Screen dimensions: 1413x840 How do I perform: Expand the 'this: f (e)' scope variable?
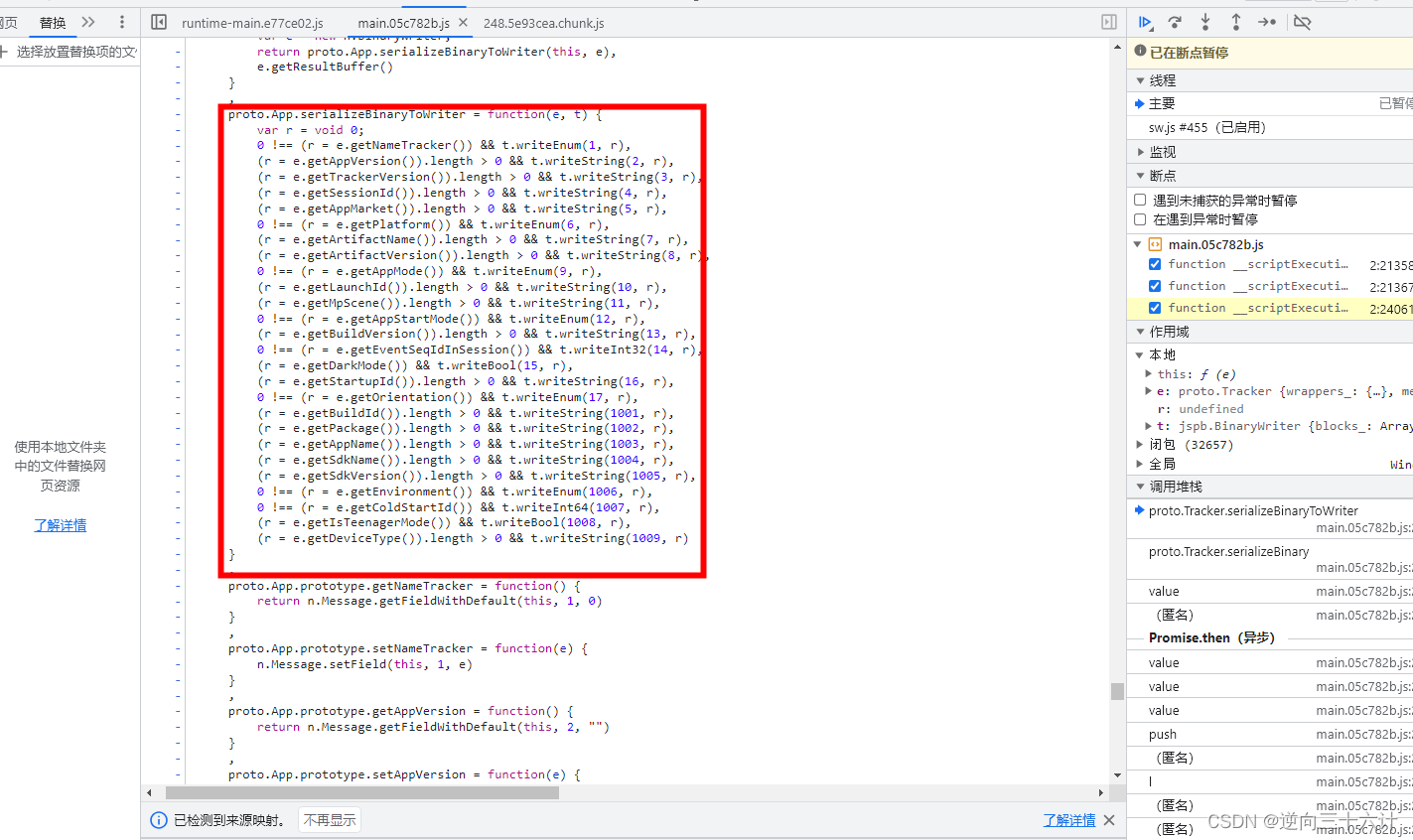coord(1149,374)
